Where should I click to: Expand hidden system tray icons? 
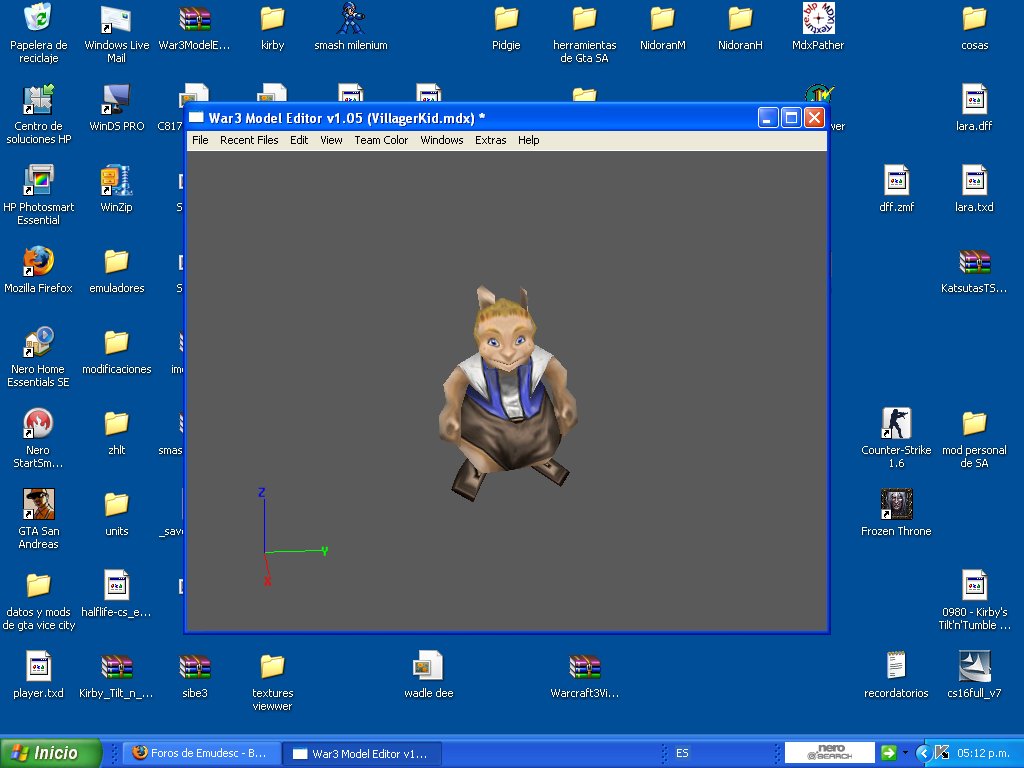point(923,753)
